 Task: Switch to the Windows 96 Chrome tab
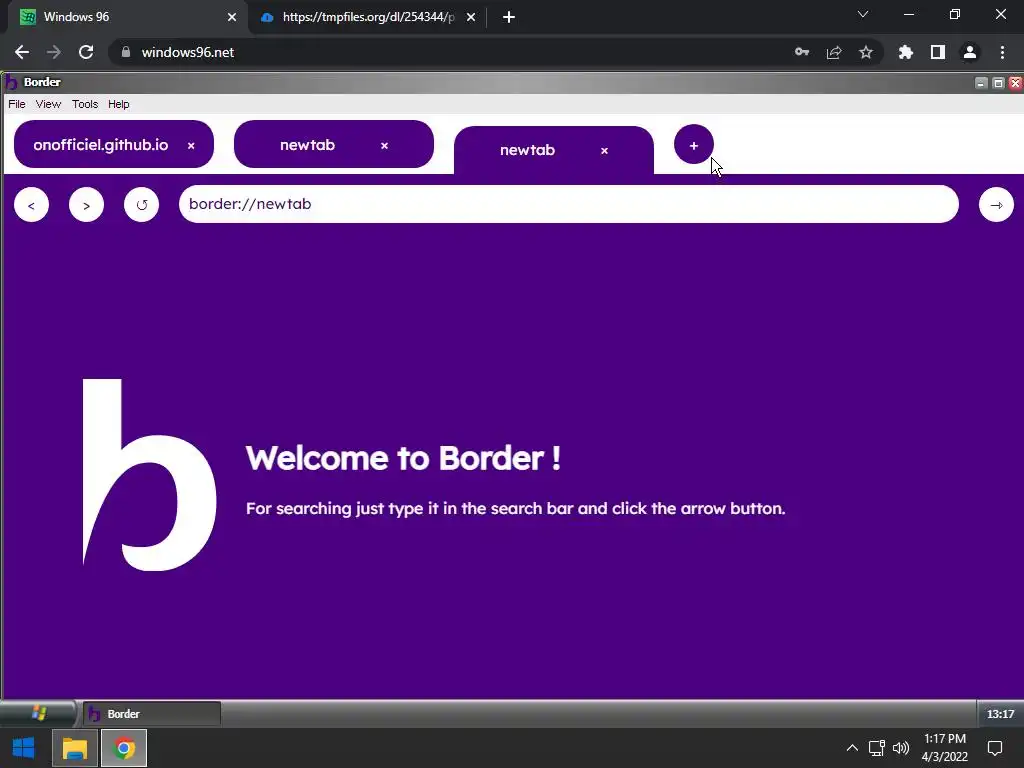pyautogui.click(x=127, y=17)
